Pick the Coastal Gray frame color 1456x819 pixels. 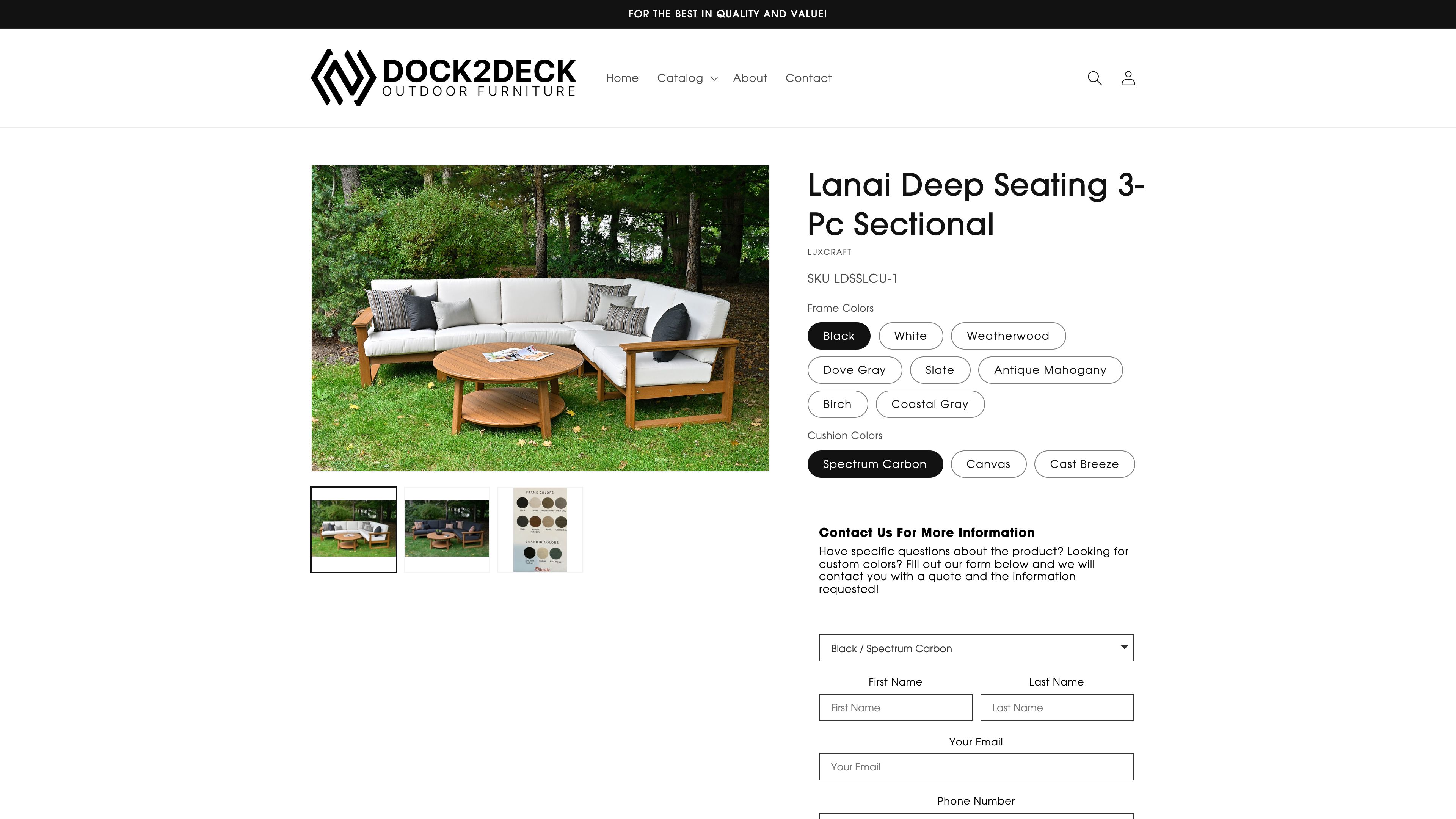click(x=929, y=404)
